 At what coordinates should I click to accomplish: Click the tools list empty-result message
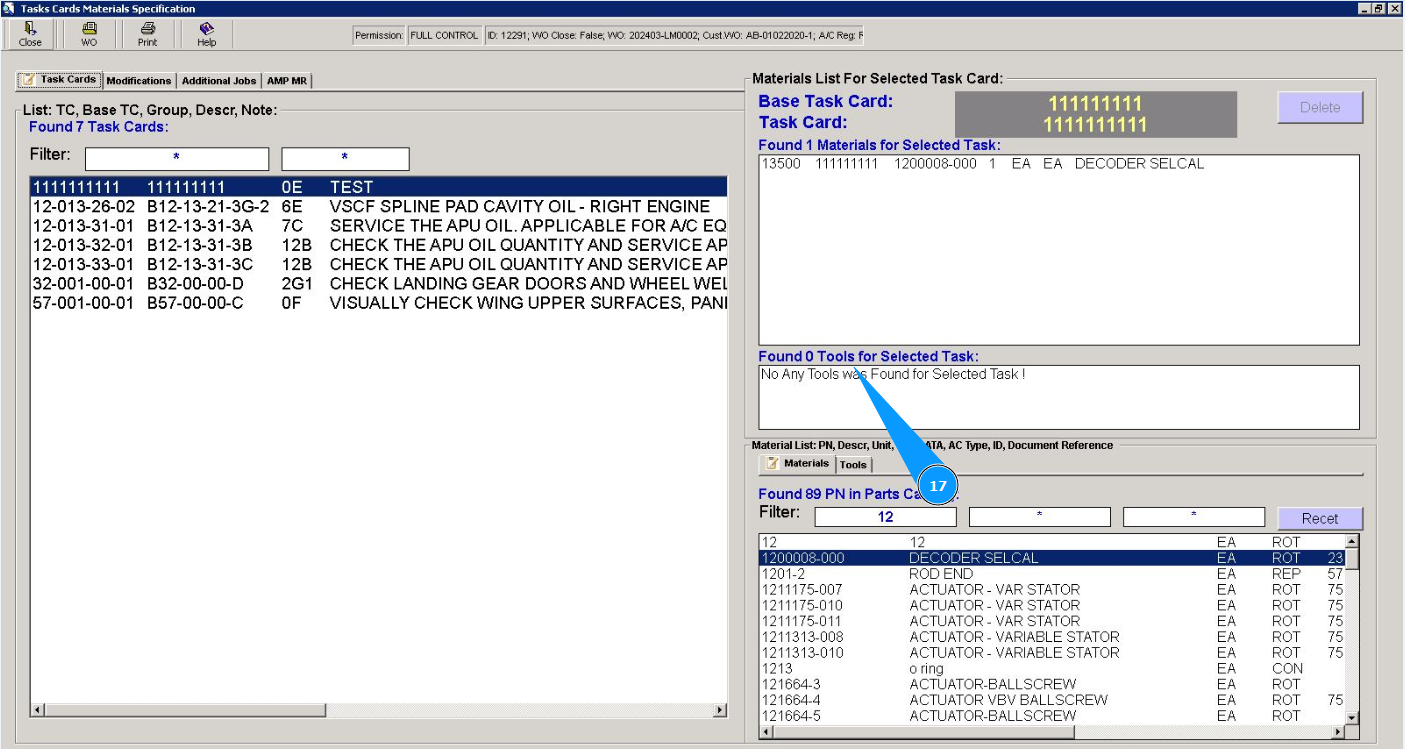pyautogui.click(x=893, y=374)
